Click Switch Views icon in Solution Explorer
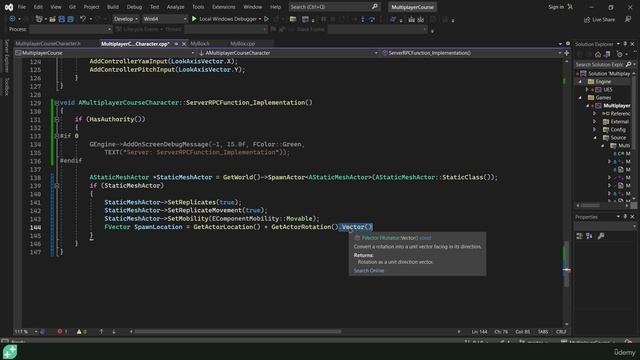 coord(607,54)
